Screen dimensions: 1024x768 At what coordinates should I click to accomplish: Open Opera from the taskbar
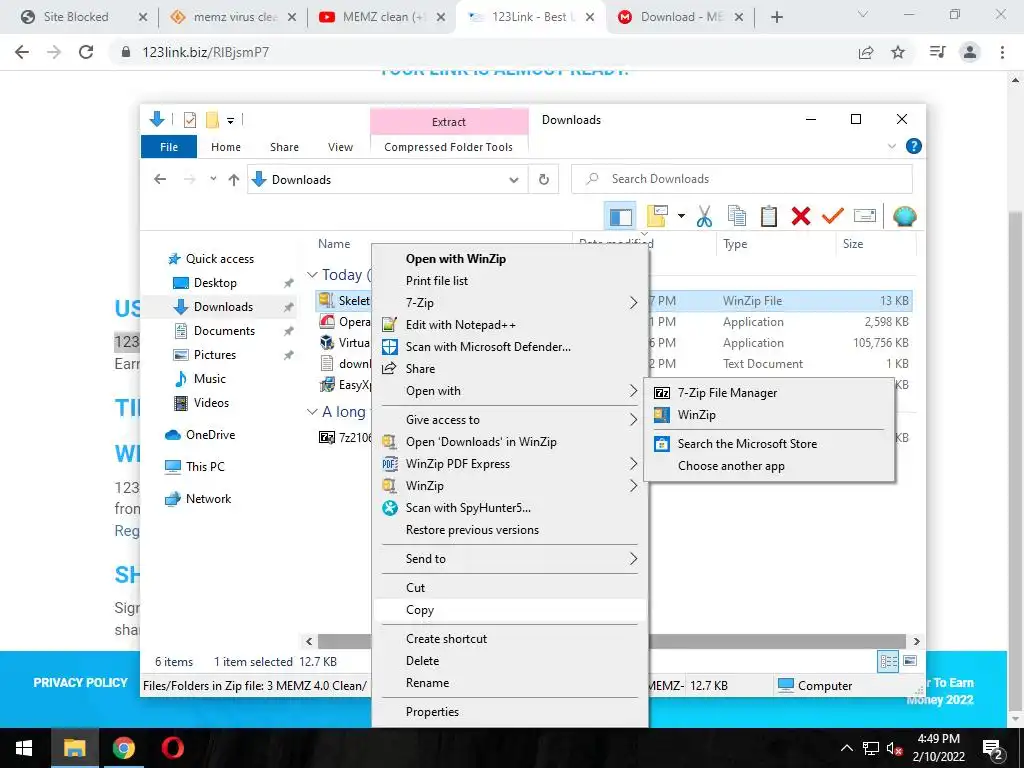point(172,748)
